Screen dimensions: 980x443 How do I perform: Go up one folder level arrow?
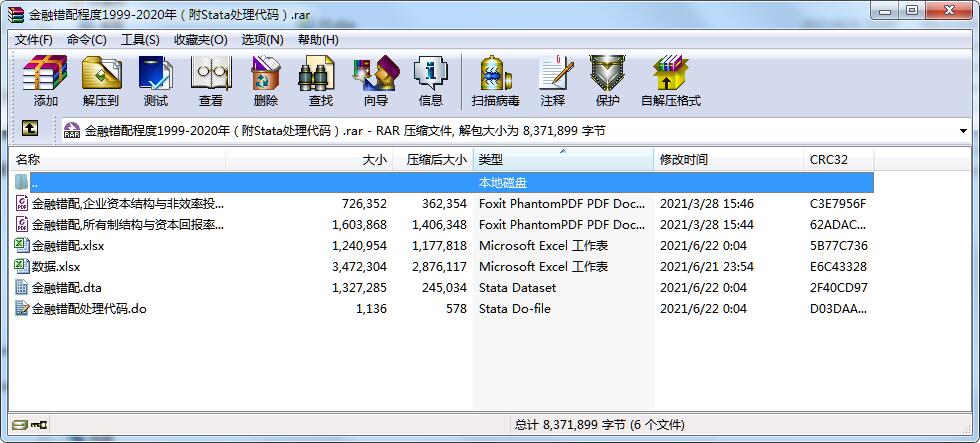point(30,129)
